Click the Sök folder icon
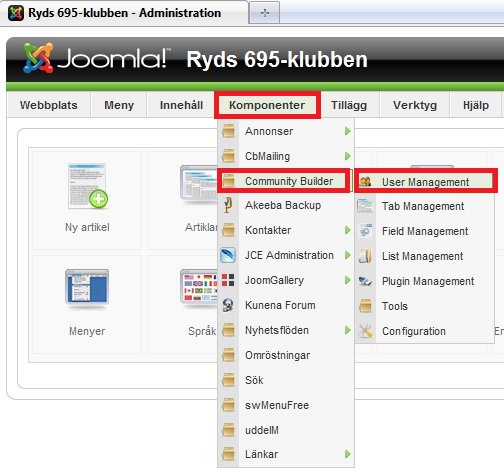 tap(228, 380)
